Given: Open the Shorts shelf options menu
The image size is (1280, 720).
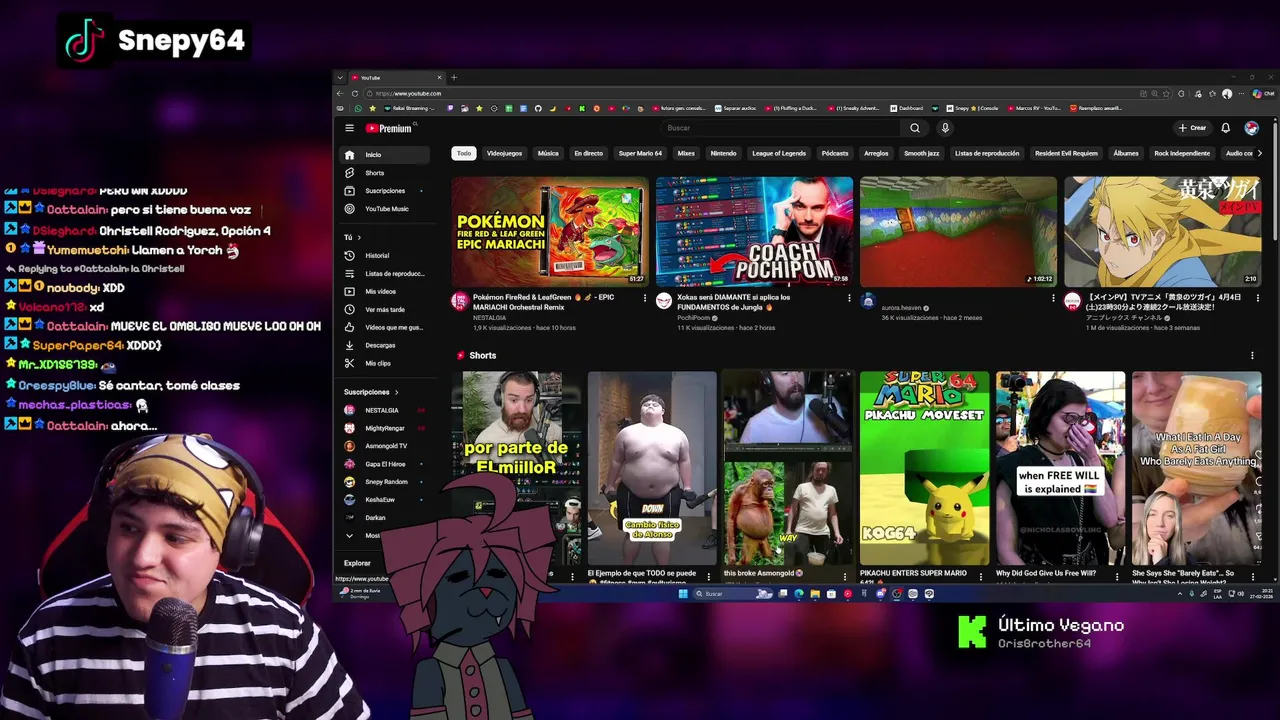Looking at the screenshot, I should 1252,355.
